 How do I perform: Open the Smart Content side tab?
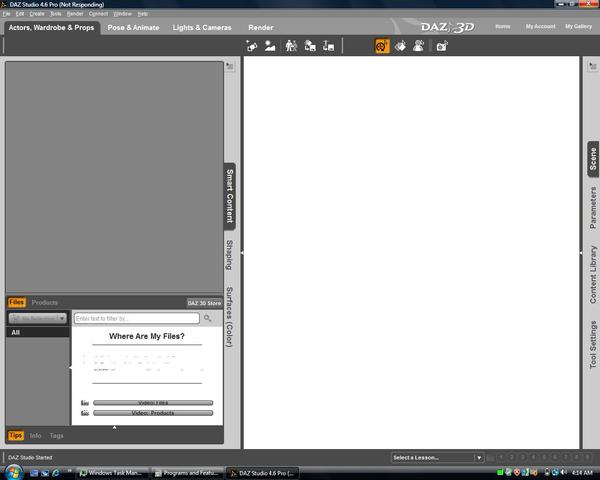(x=230, y=196)
